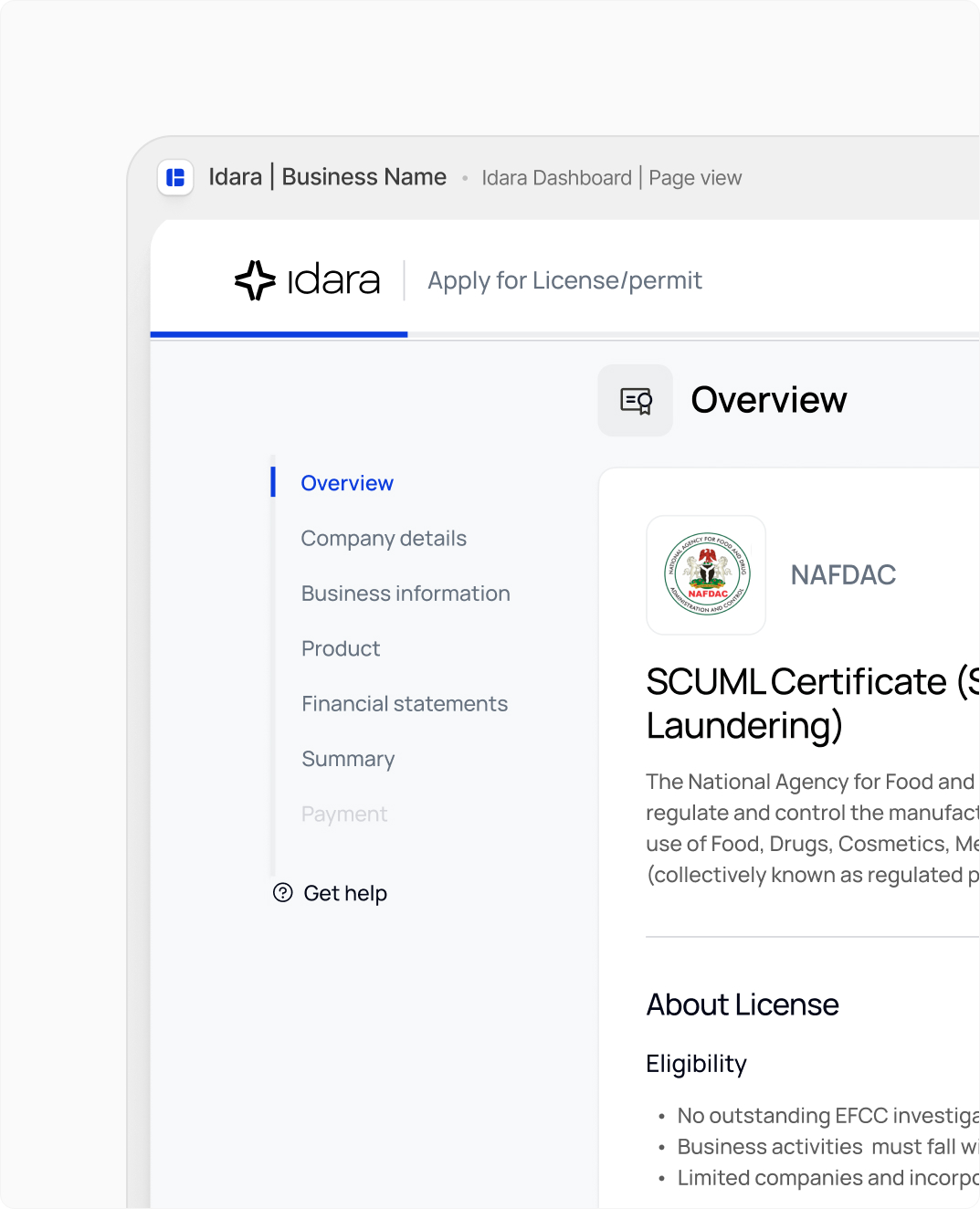Click 'No outstanding EFCC investiga...' bullet
The image size is (980, 1209).
827,1116
